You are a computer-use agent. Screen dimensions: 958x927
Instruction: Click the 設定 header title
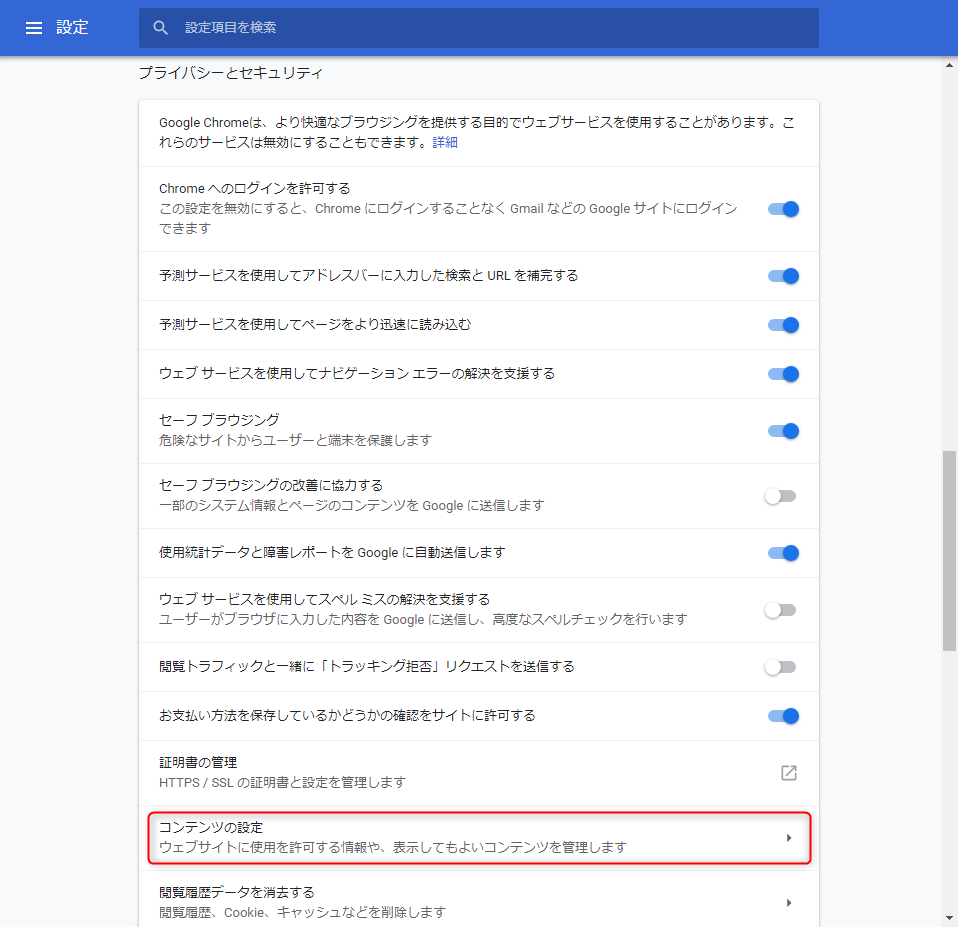(72, 27)
